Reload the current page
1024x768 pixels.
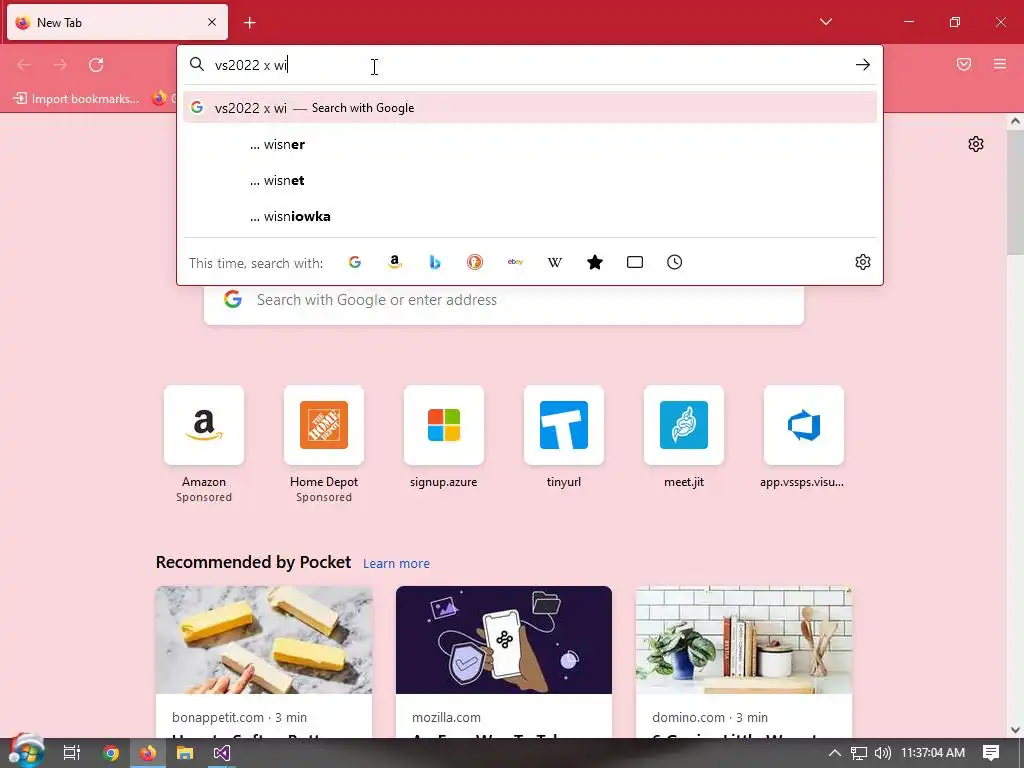tap(96, 65)
